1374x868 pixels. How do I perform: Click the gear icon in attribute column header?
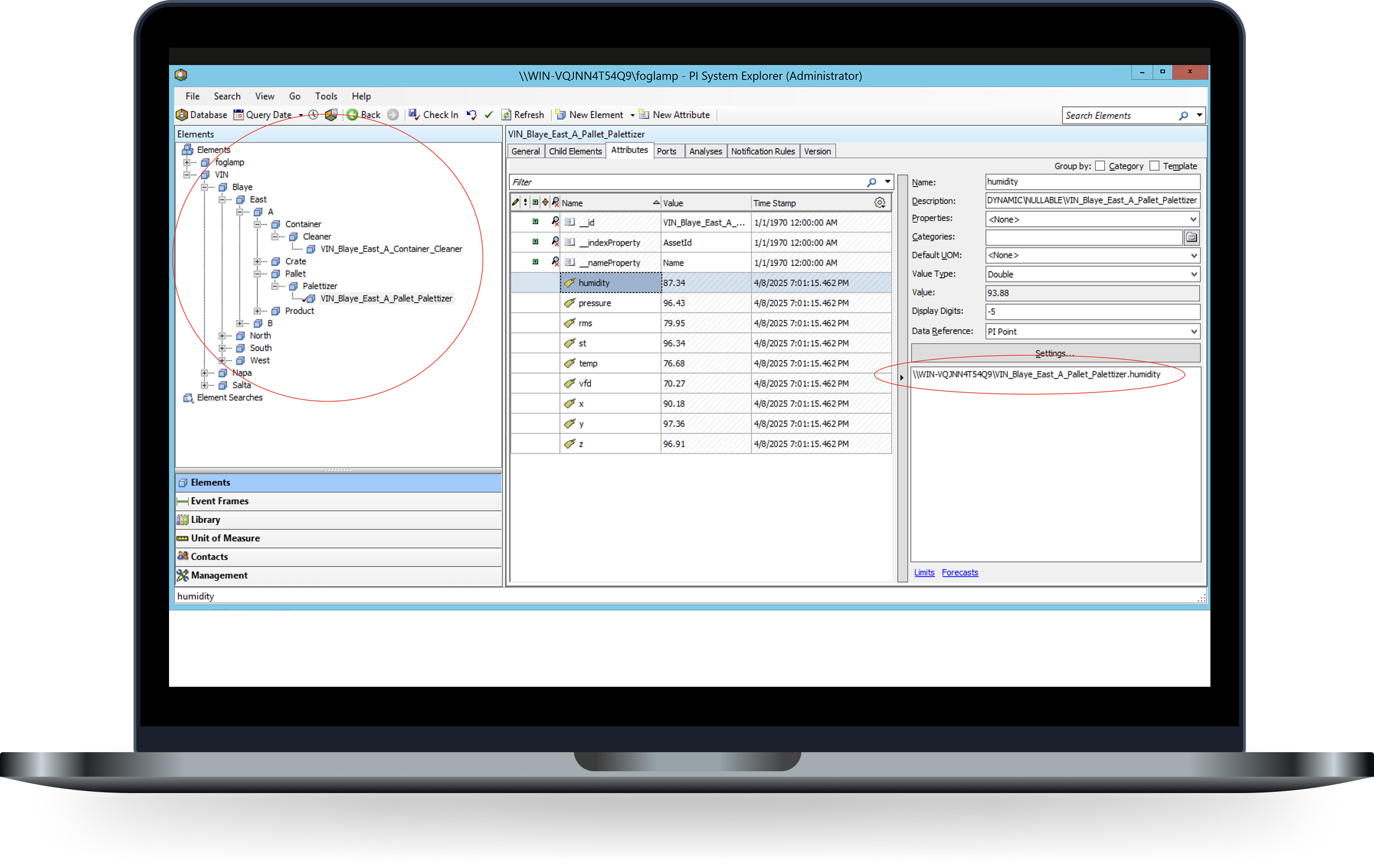880,203
